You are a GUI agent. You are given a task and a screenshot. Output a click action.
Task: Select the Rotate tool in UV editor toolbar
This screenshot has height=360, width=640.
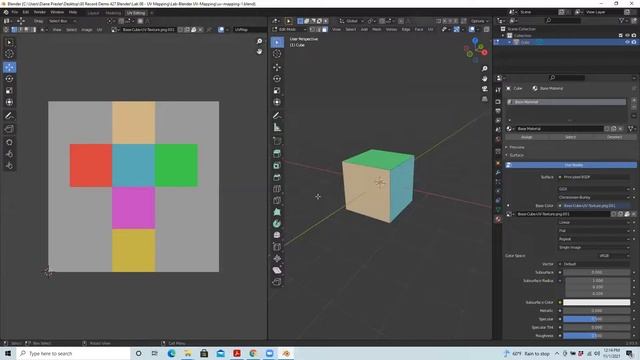[9, 79]
